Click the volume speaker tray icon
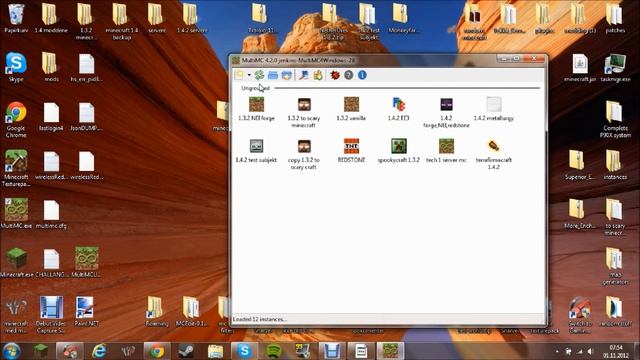The height and width of the screenshot is (360, 640). tap(590, 351)
